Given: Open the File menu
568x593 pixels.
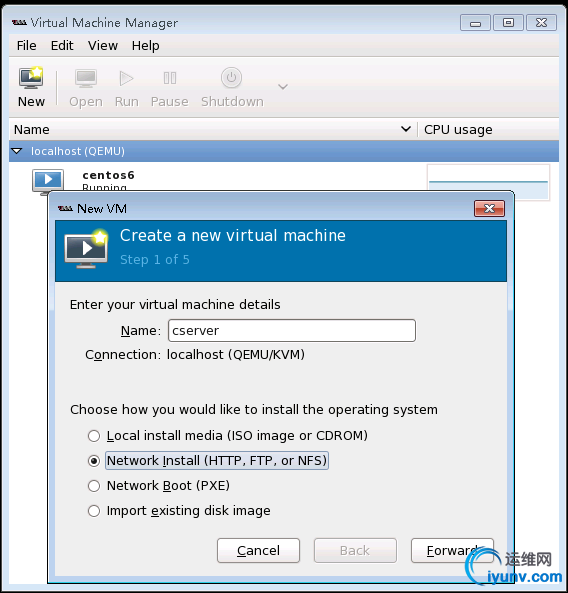Looking at the screenshot, I should point(26,46).
